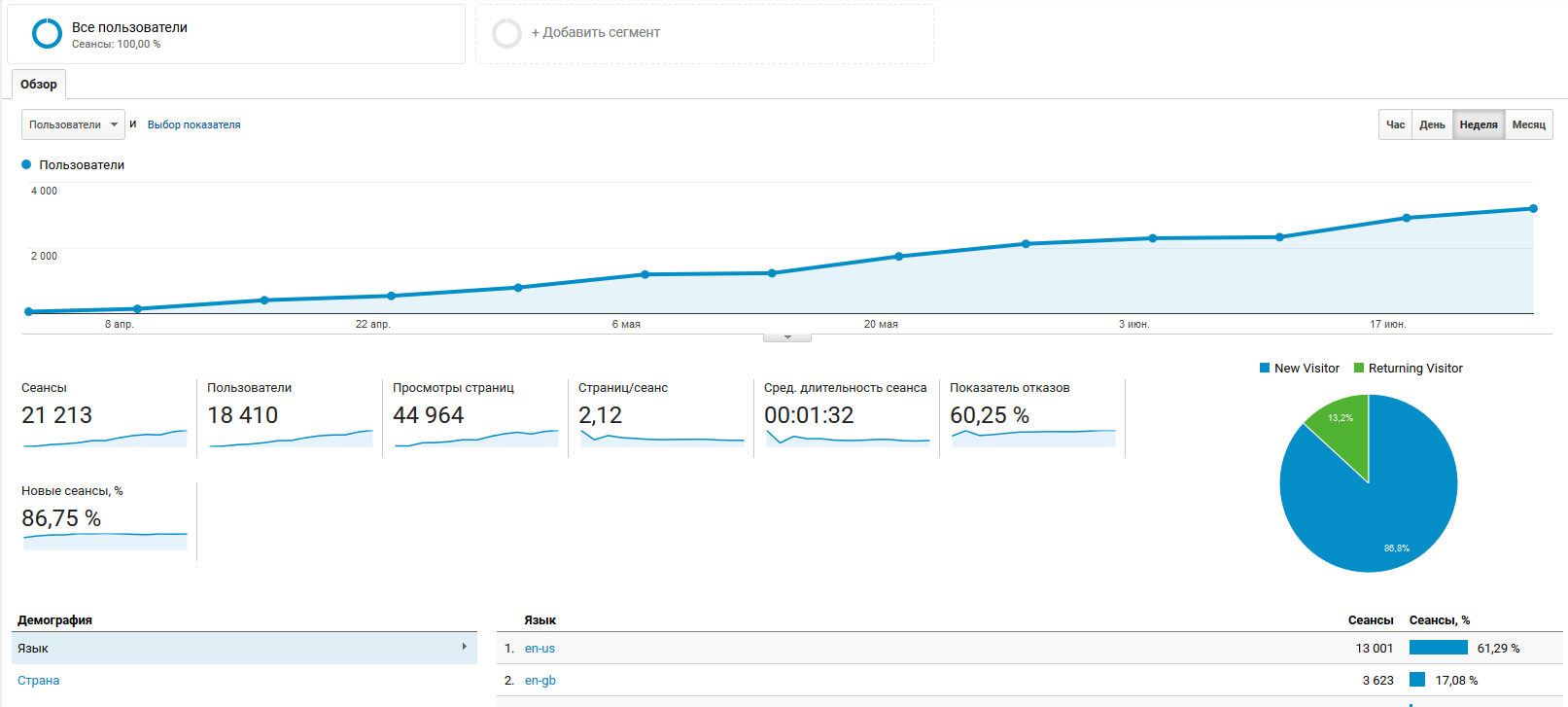Click the blue Пользователи legend dot

(x=26, y=165)
